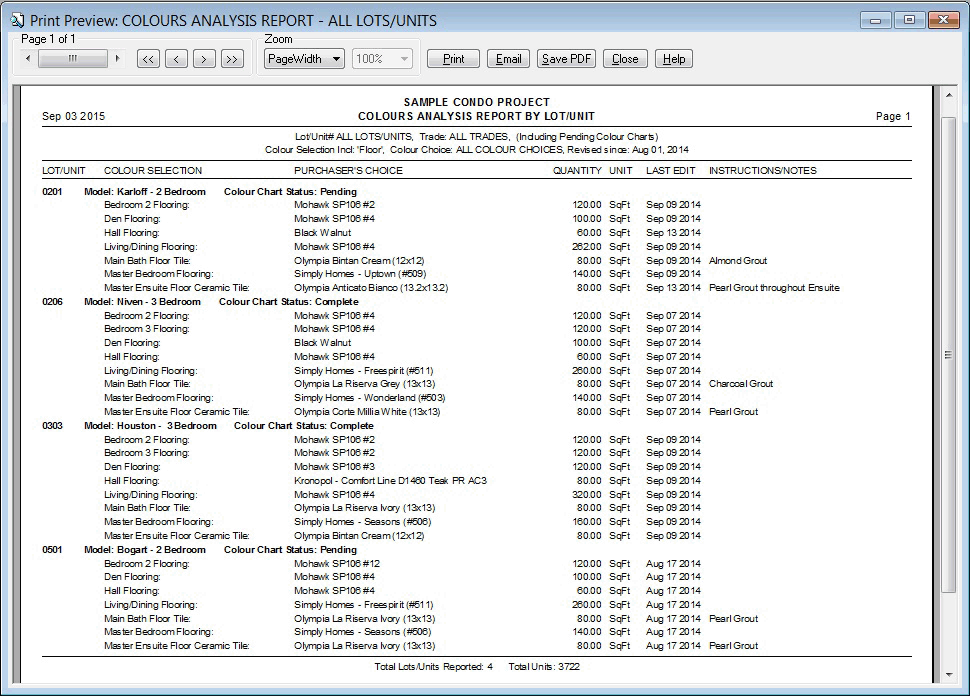Screen dimensions: 970x696
Task: Click 'Colour Chart Status: Complete' for lot 0303
Action: pos(304,426)
